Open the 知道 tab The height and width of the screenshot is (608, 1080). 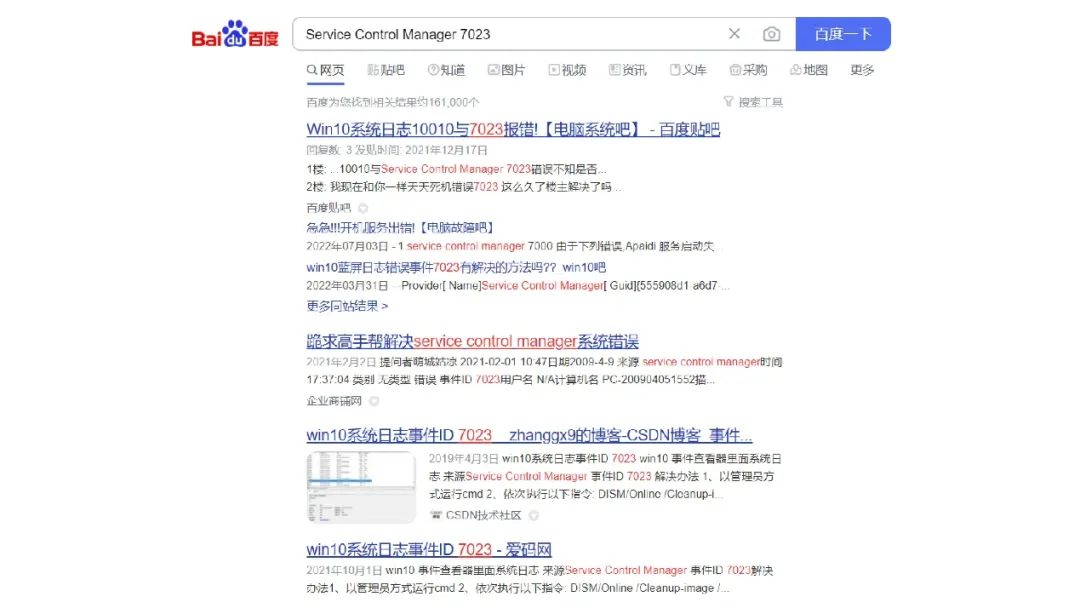tap(446, 70)
